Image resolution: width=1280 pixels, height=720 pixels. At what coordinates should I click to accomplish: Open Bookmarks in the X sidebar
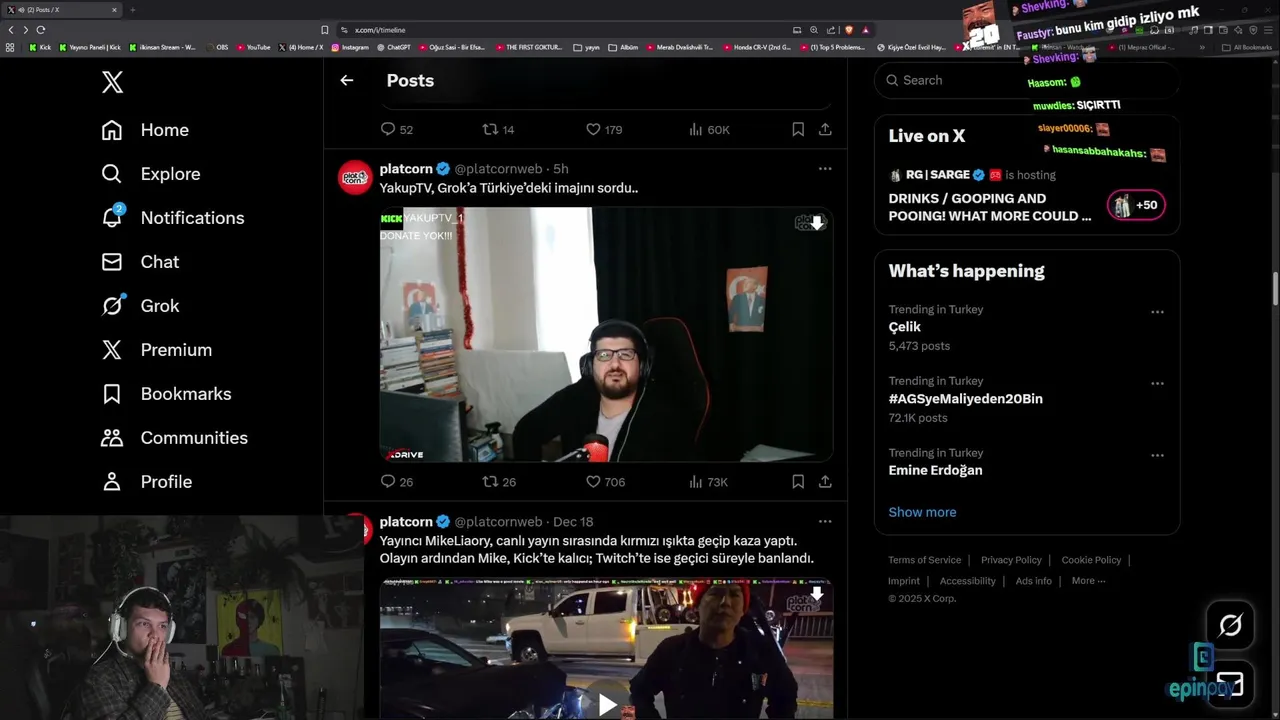166,394
